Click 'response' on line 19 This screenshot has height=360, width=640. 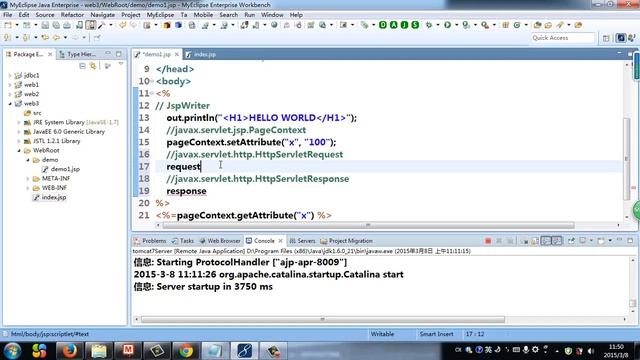tap(186, 191)
